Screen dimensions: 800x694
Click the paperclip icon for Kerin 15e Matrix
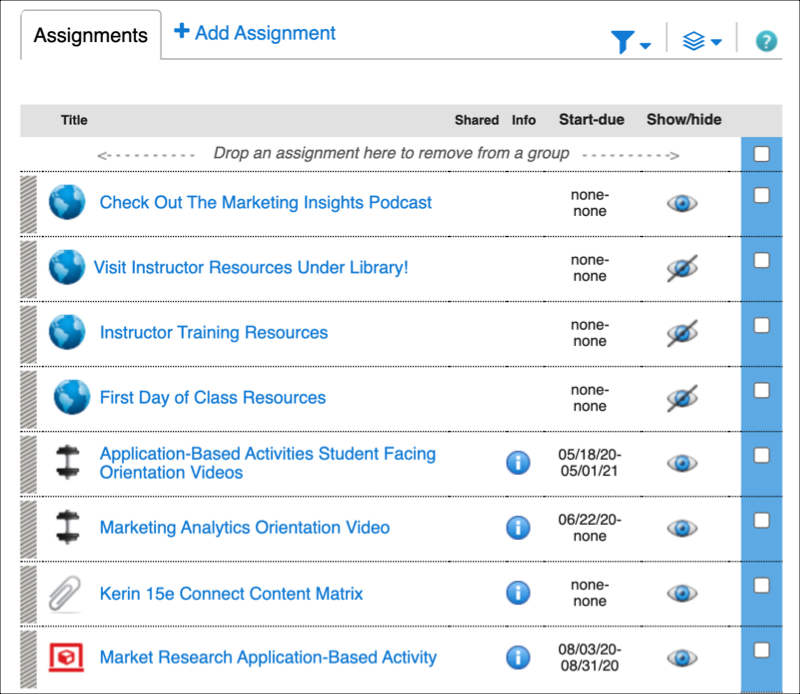[x=66, y=593]
